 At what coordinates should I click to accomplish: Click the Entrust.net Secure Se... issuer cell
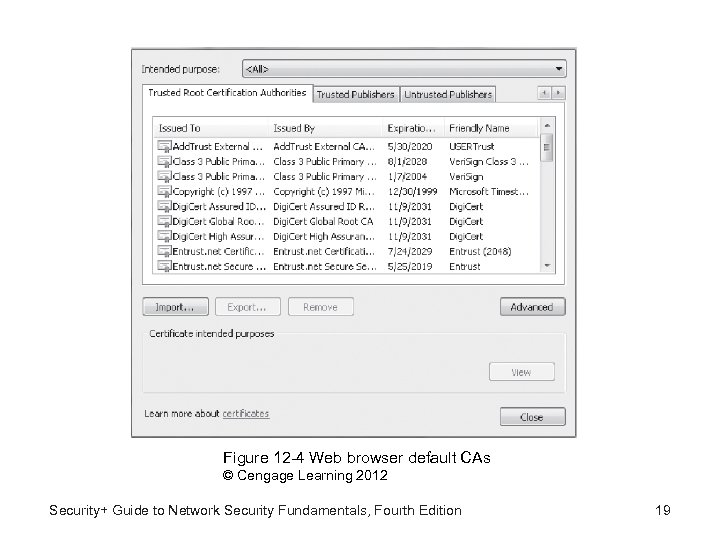click(x=325, y=266)
